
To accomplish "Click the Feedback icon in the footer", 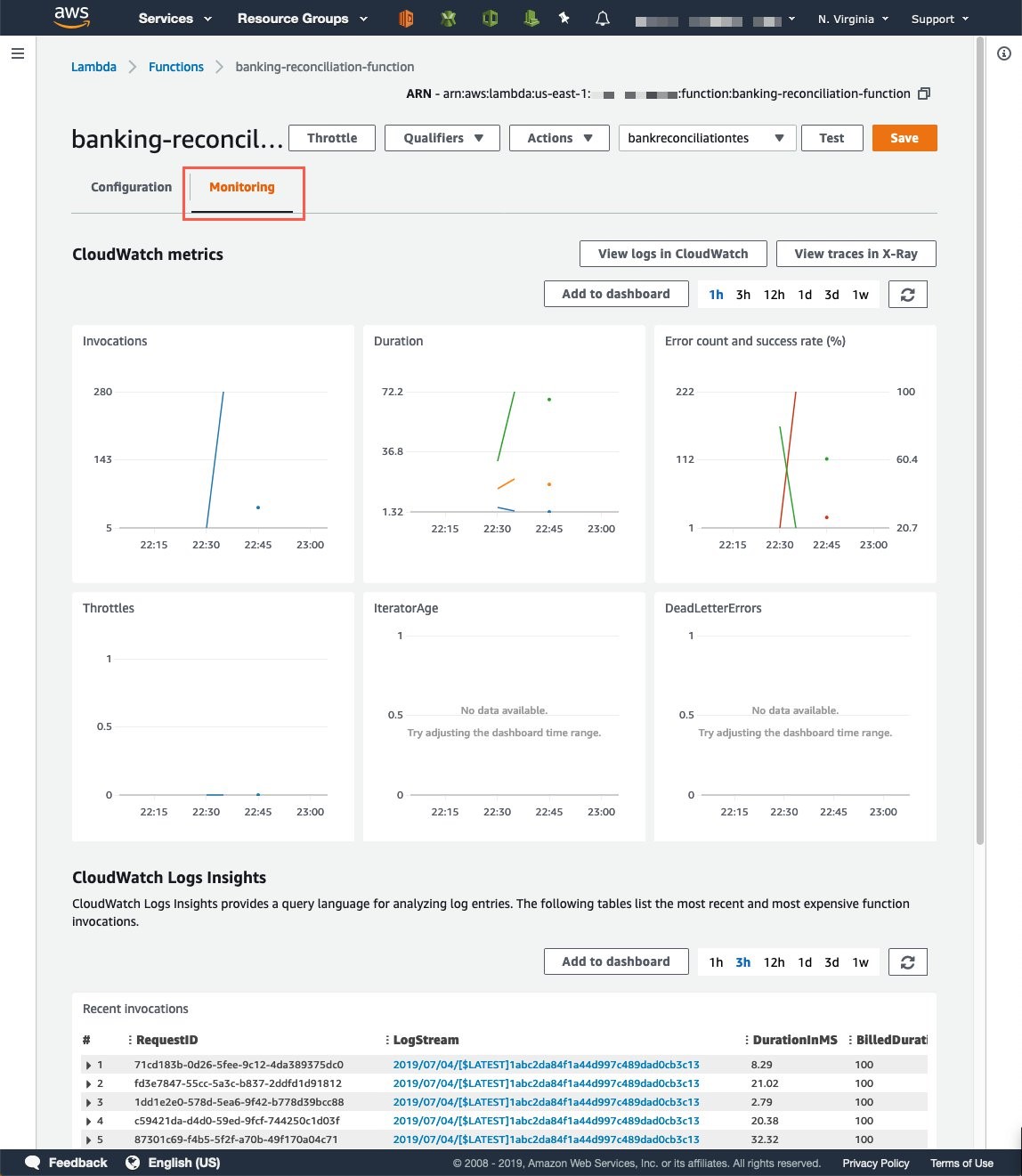I will [x=32, y=1163].
